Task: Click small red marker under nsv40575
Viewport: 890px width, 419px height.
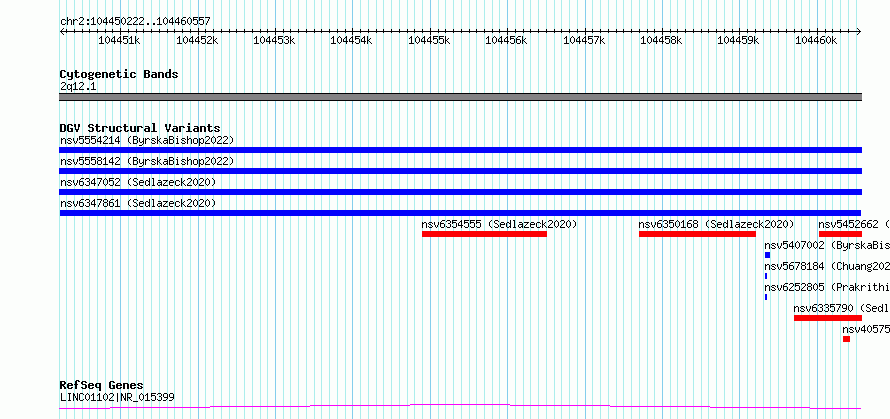Action: [846, 339]
